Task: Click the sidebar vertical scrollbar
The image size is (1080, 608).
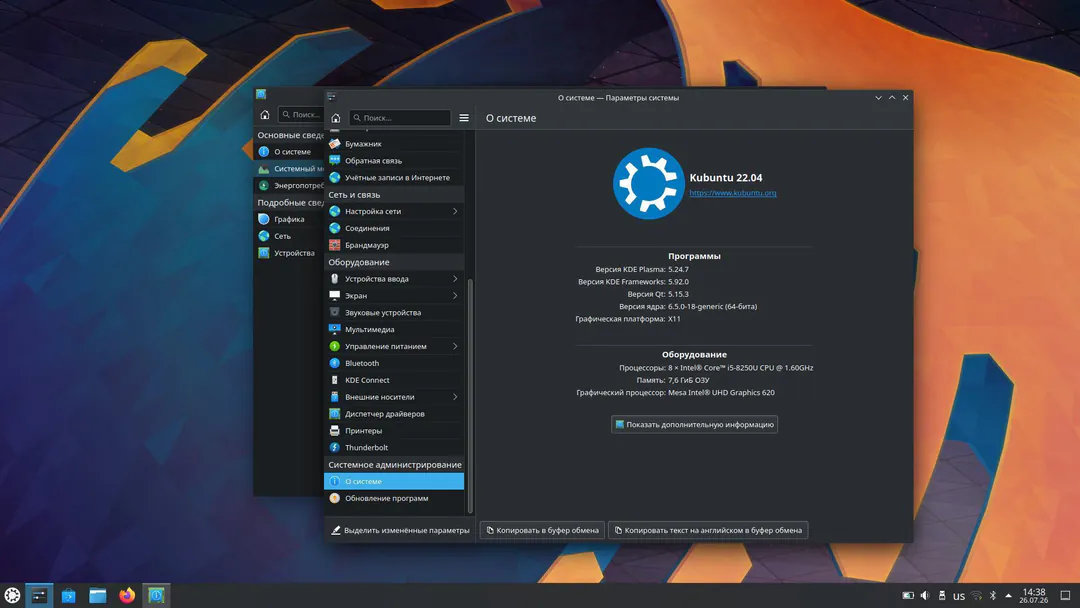Action: pos(470,396)
